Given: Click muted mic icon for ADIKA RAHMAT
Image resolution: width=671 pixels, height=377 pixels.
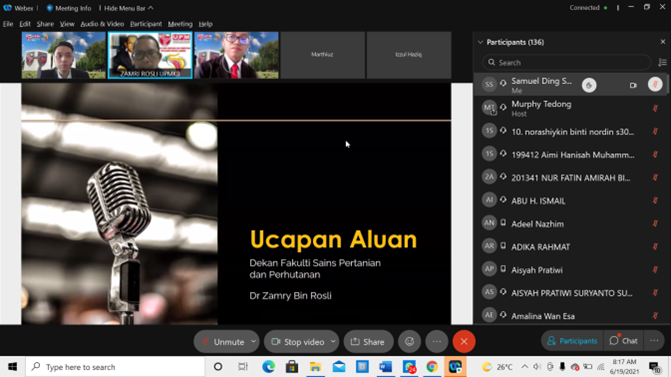Looking at the screenshot, I should coord(655,247).
